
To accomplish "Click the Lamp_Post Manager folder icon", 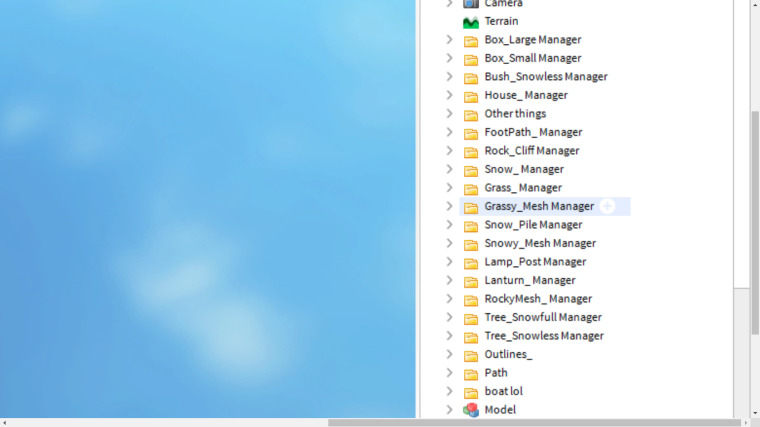I will (x=471, y=263).
